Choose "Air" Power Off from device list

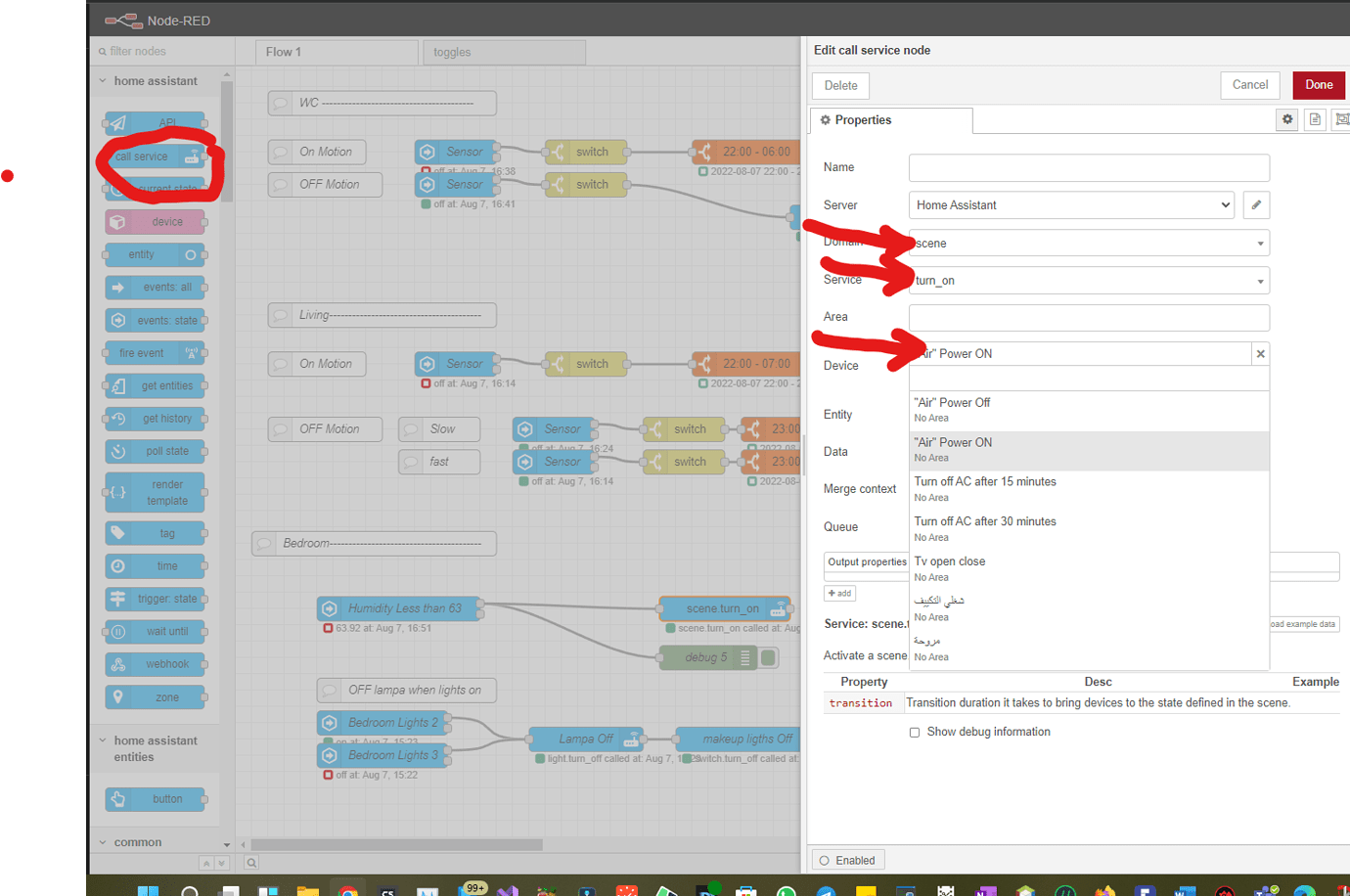(x=1089, y=410)
